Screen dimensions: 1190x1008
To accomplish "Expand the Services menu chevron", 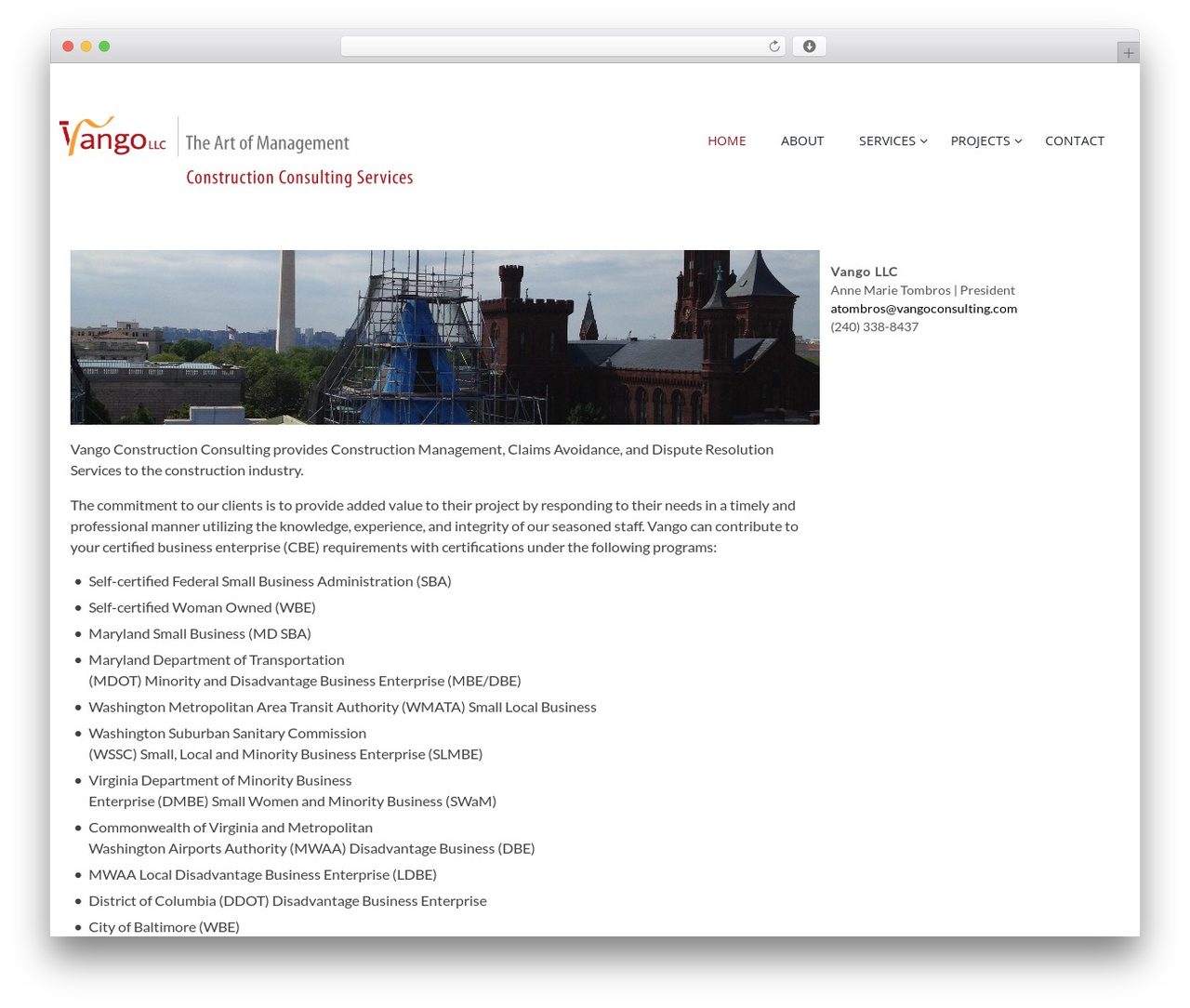I will (x=923, y=141).
